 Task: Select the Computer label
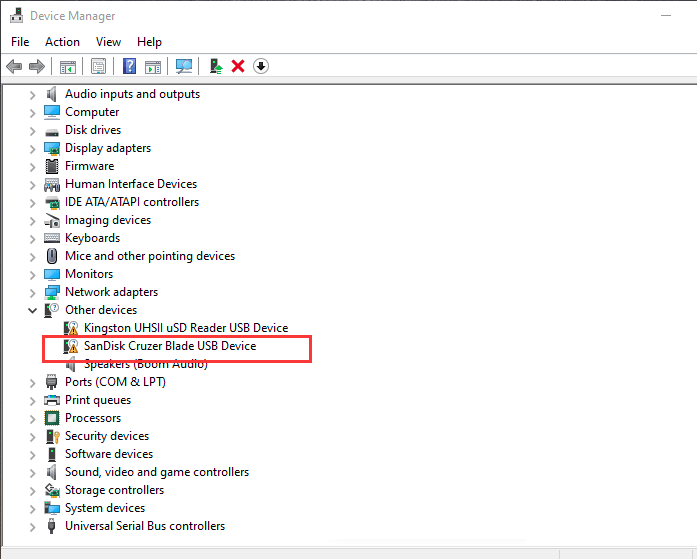pos(92,112)
